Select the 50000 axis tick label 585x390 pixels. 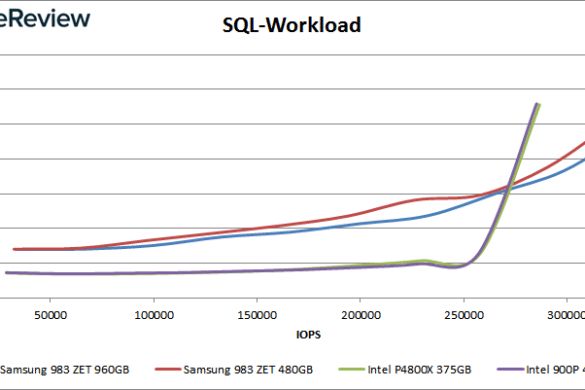coord(51,315)
